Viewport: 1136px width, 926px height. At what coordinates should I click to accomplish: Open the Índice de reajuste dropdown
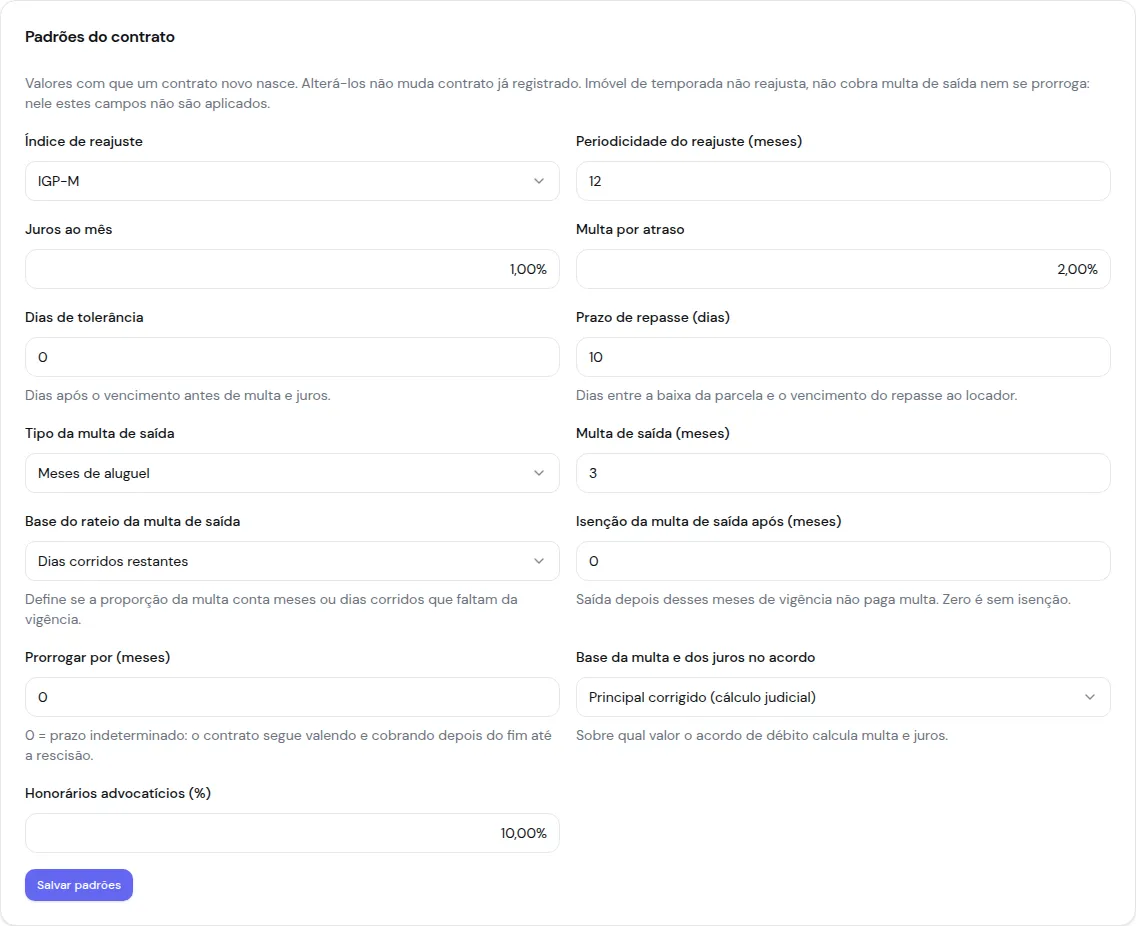click(292, 181)
